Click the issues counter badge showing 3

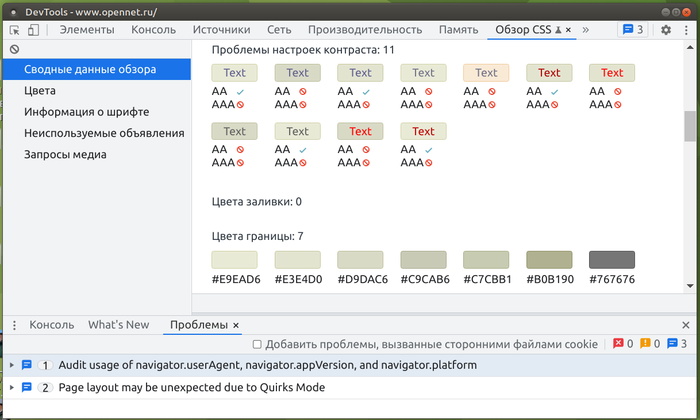point(627,30)
